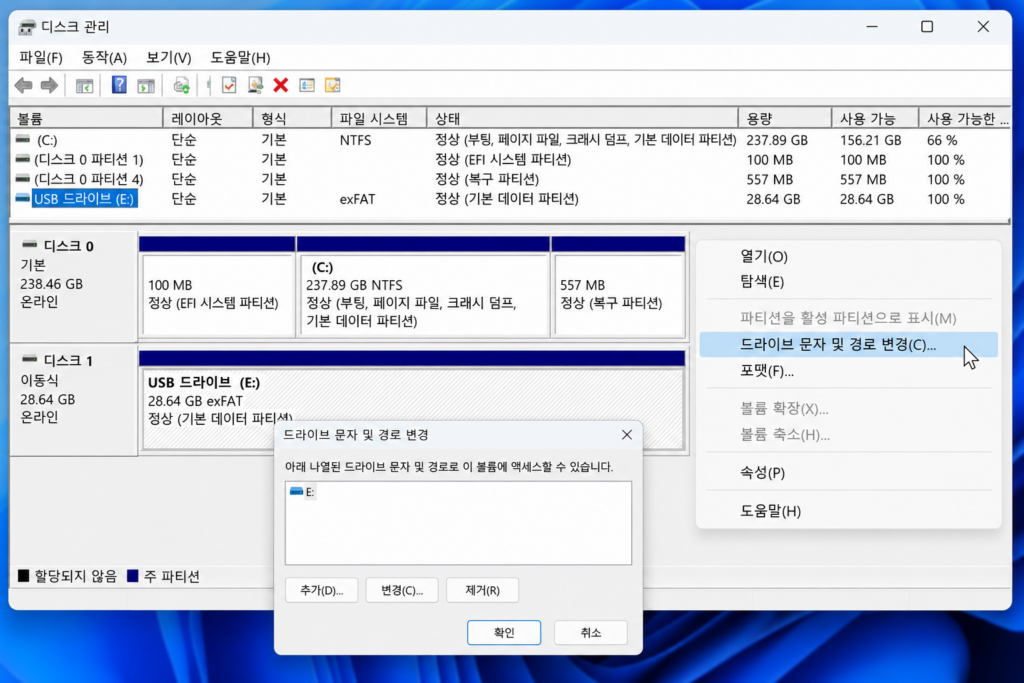Screen dimensions: 1024x683
Task: Toggle the action pane toolbar icon
Action: tap(146, 86)
